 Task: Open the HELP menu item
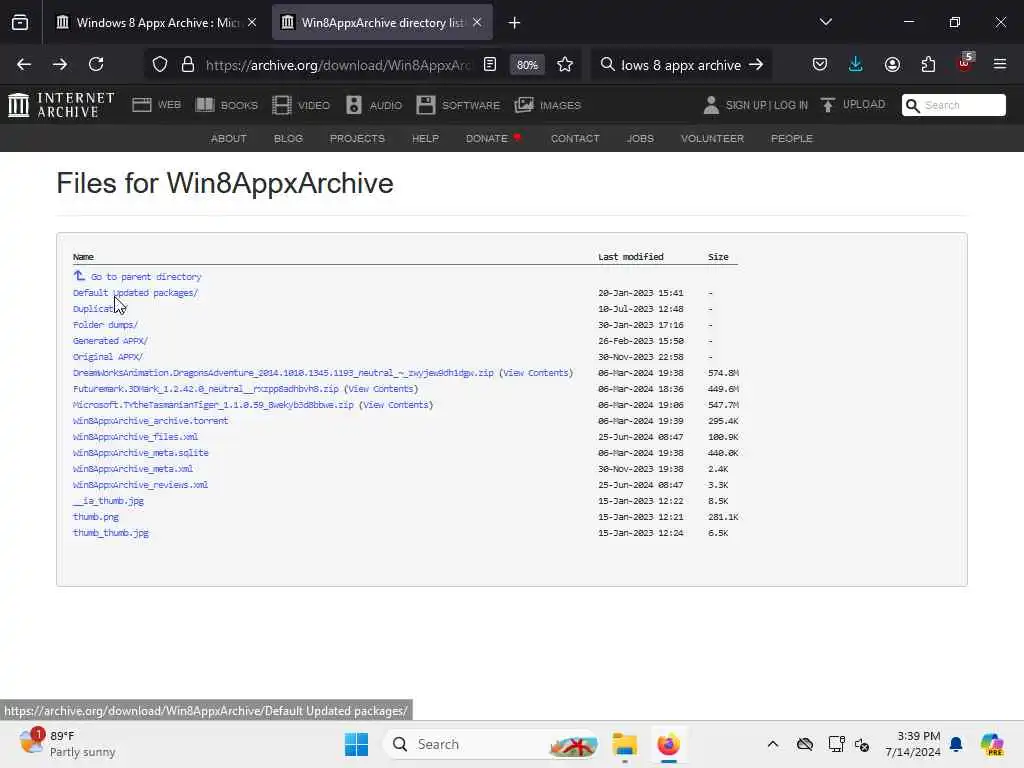[425, 138]
